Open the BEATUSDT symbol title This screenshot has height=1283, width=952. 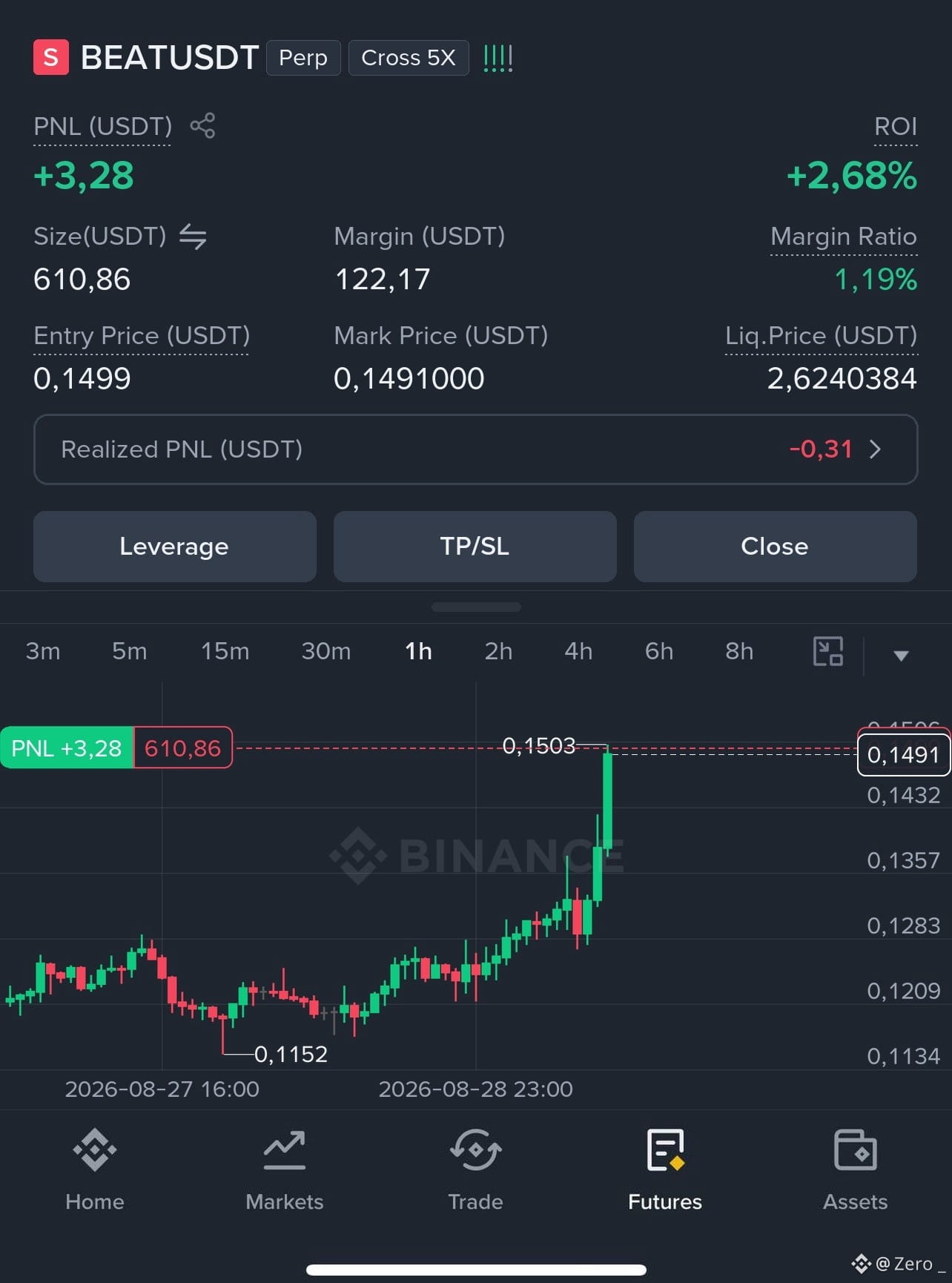click(170, 58)
